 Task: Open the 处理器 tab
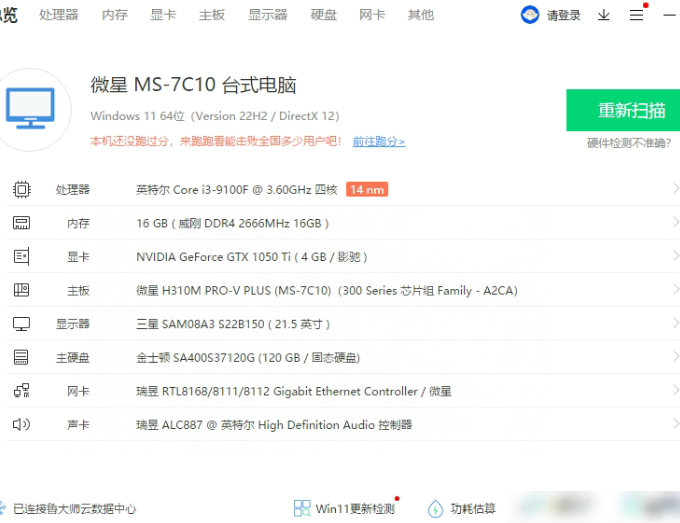[59, 15]
